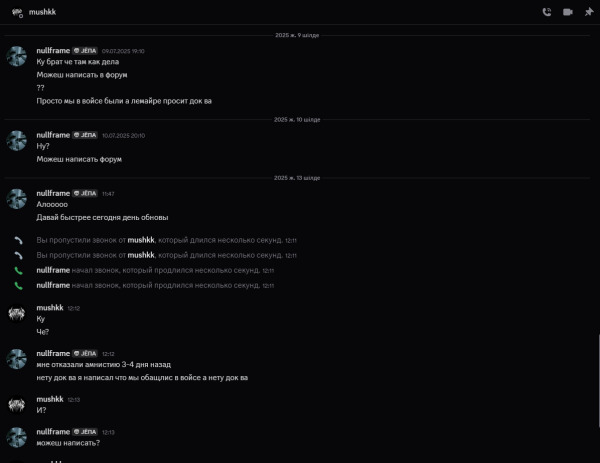Start a video call using camera icon
This screenshot has height=463, width=600.
coord(568,12)
